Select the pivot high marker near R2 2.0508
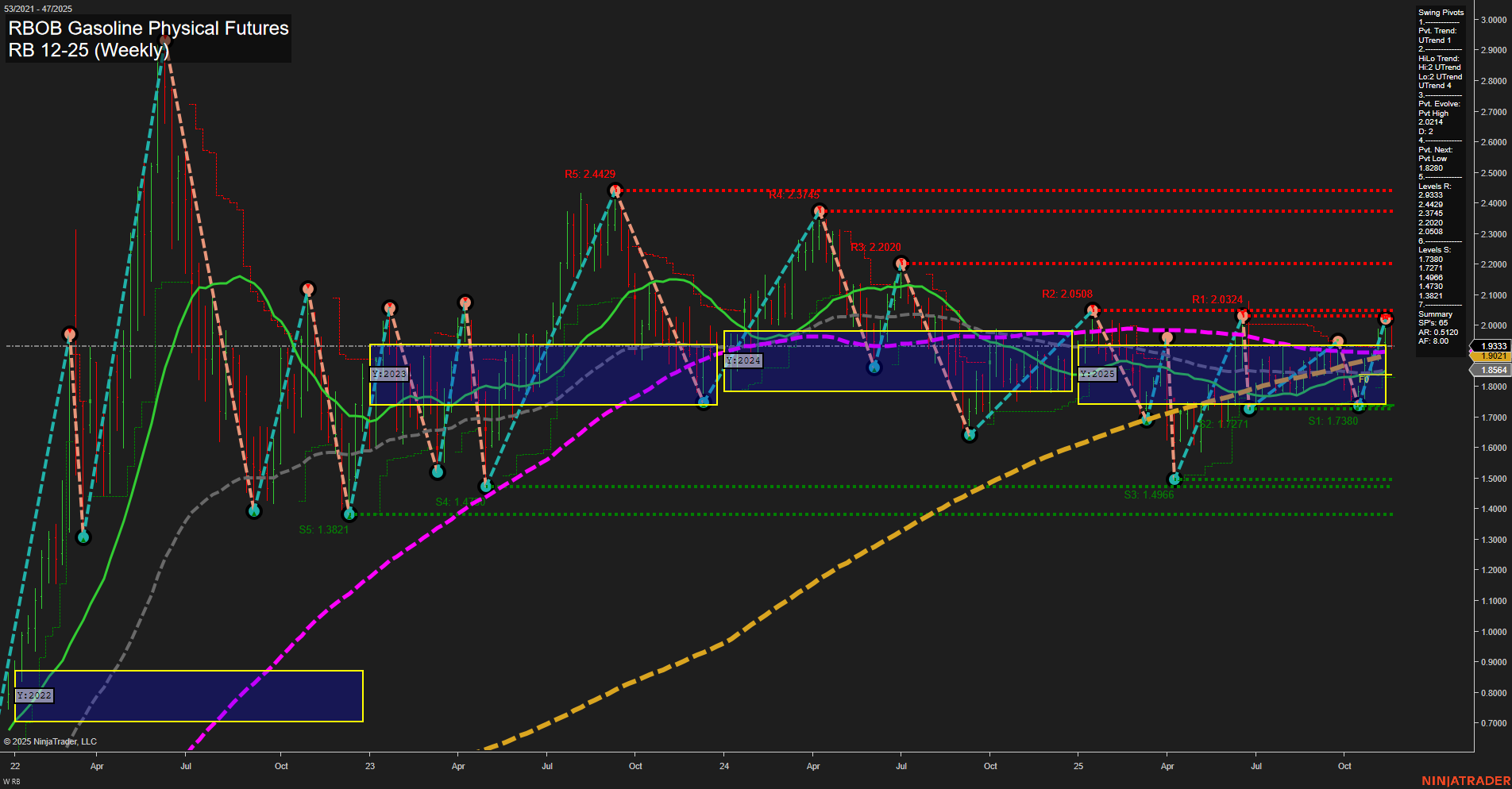 tap(1092, 310)
